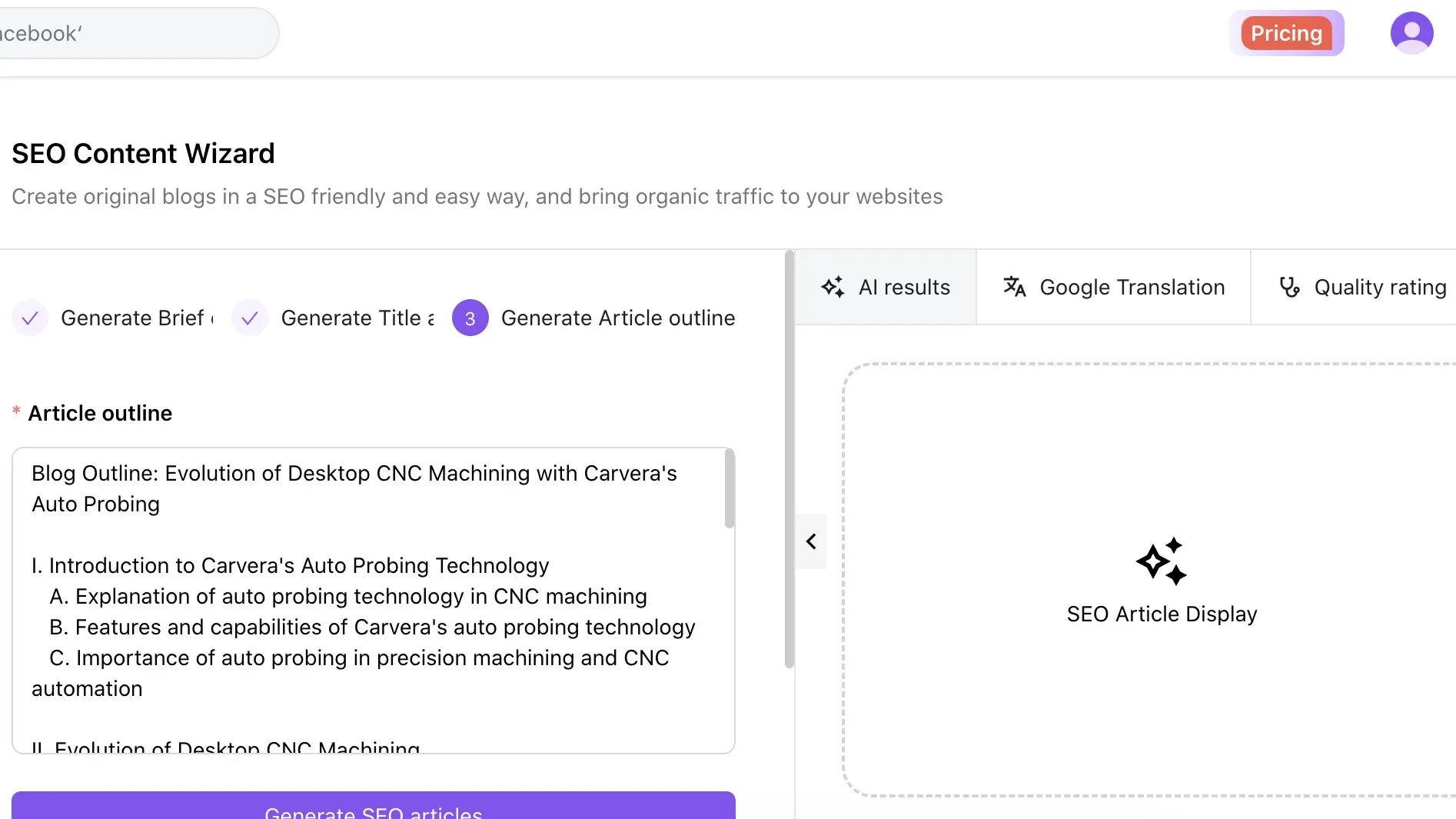Open the user profile avatar
The width and height of the screenshot is (1456, 819).
(1411, 33)
